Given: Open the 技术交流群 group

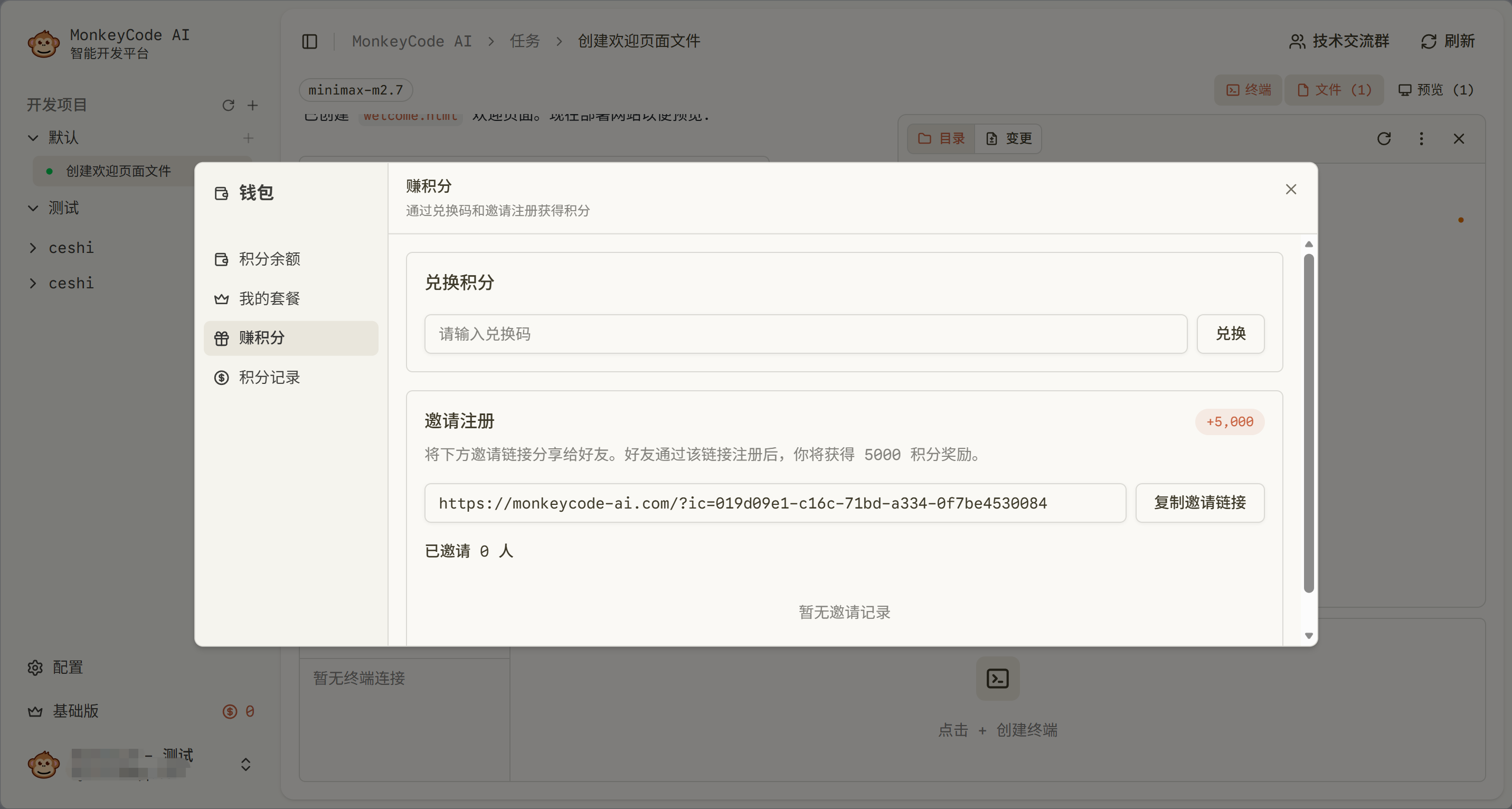Looking at the screenshot, I should point(1339,41).
